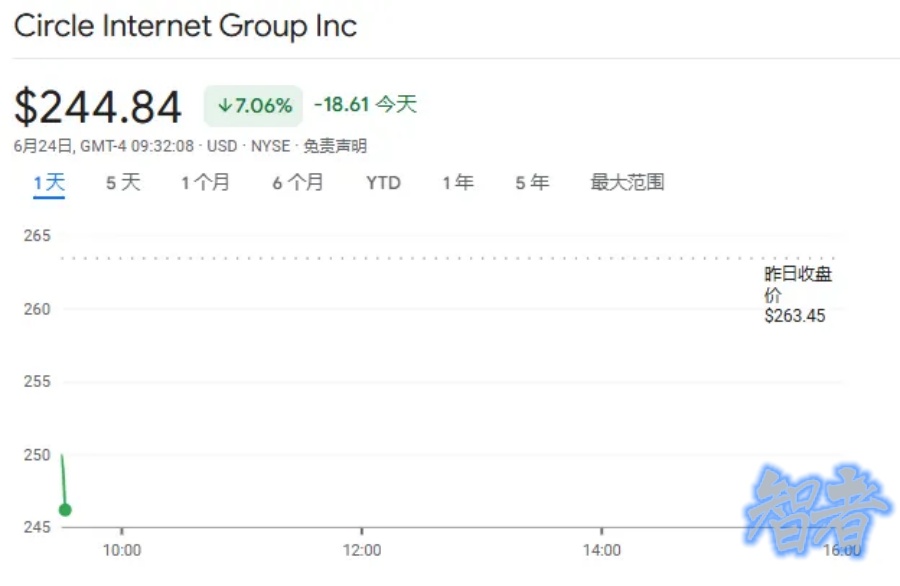Click the 12:00 marker on the time axis
900x586 pixels.
[362, 550]
